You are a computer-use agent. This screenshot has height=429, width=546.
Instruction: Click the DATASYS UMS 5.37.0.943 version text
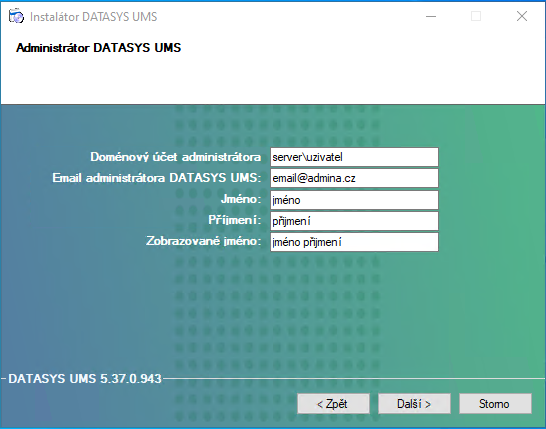click(x=85, y=379)
